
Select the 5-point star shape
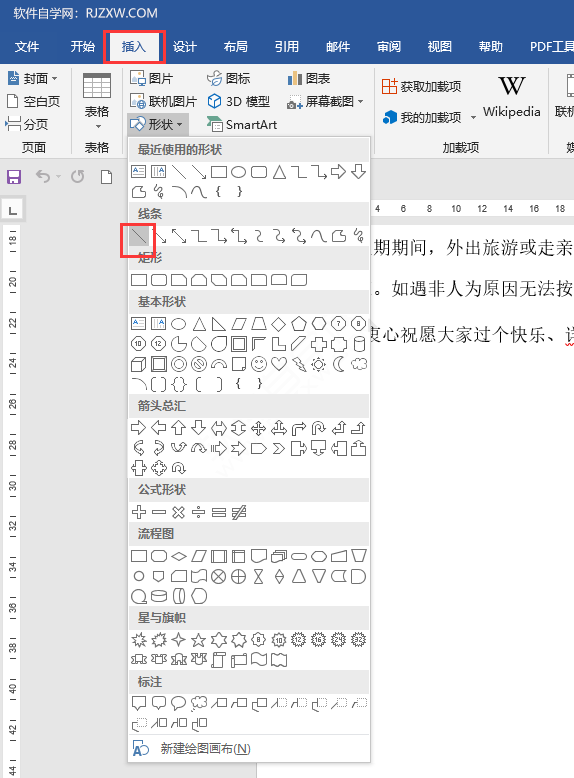click(x=198, y=640)
